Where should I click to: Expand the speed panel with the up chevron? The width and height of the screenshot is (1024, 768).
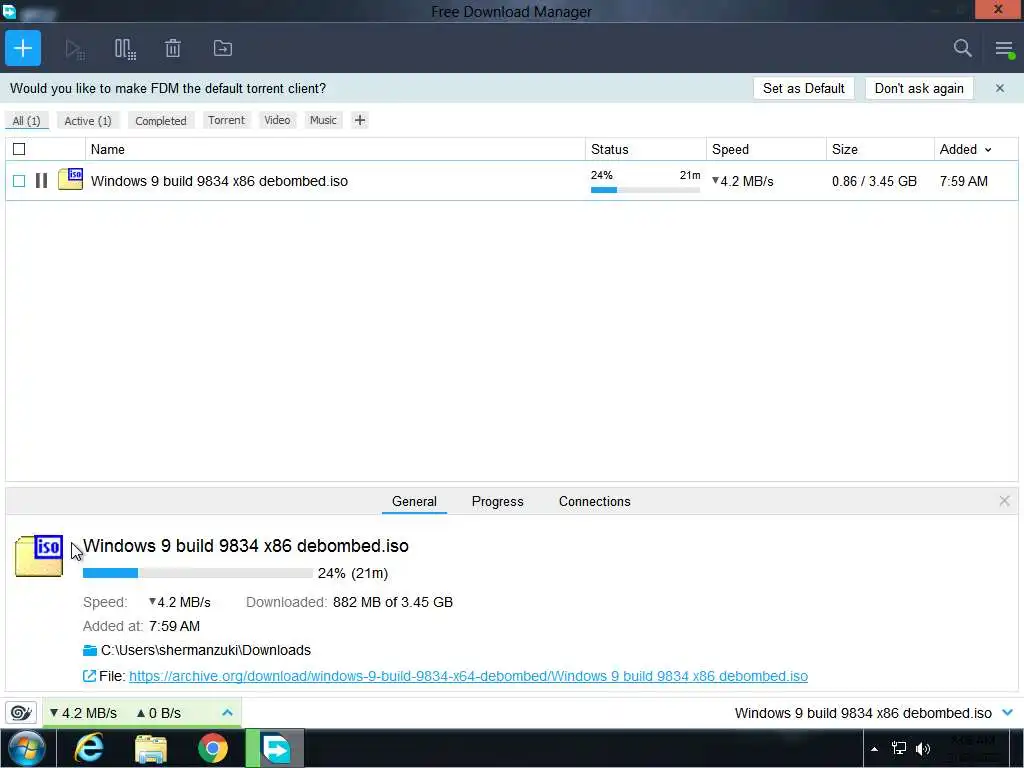pos(227,712)
